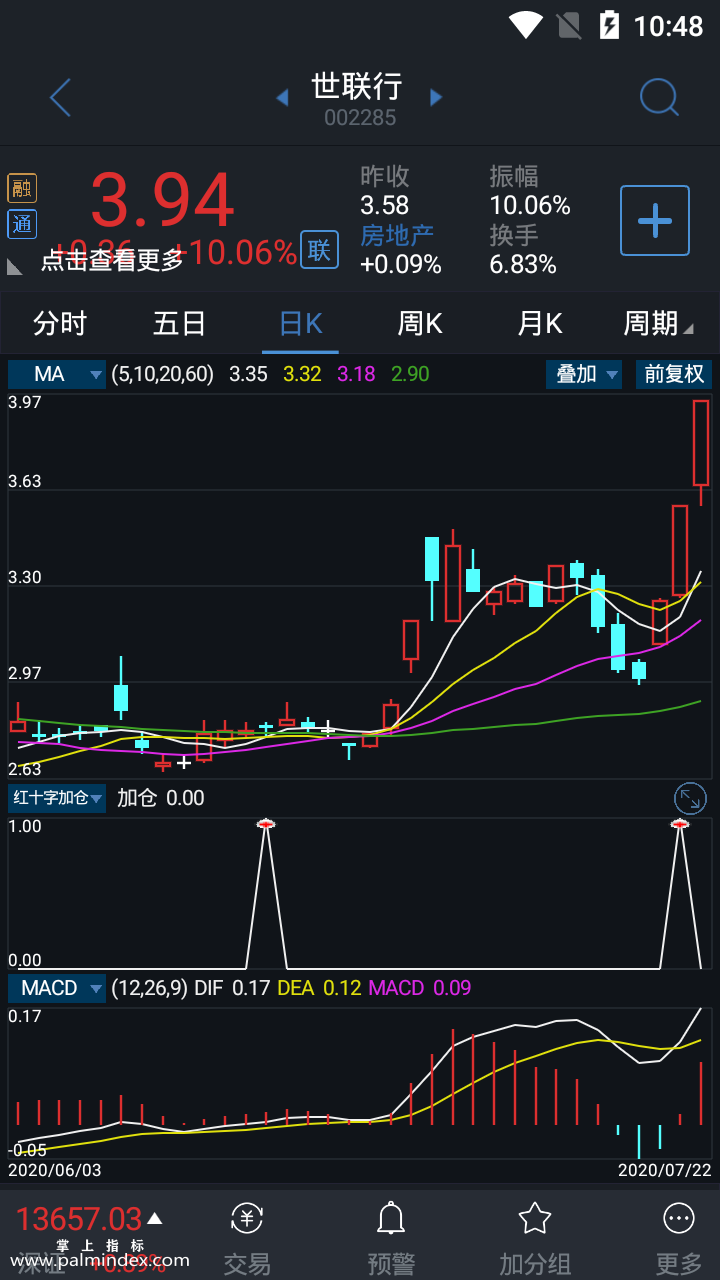Tap the MA10 value 3.32

coord(302,374)
